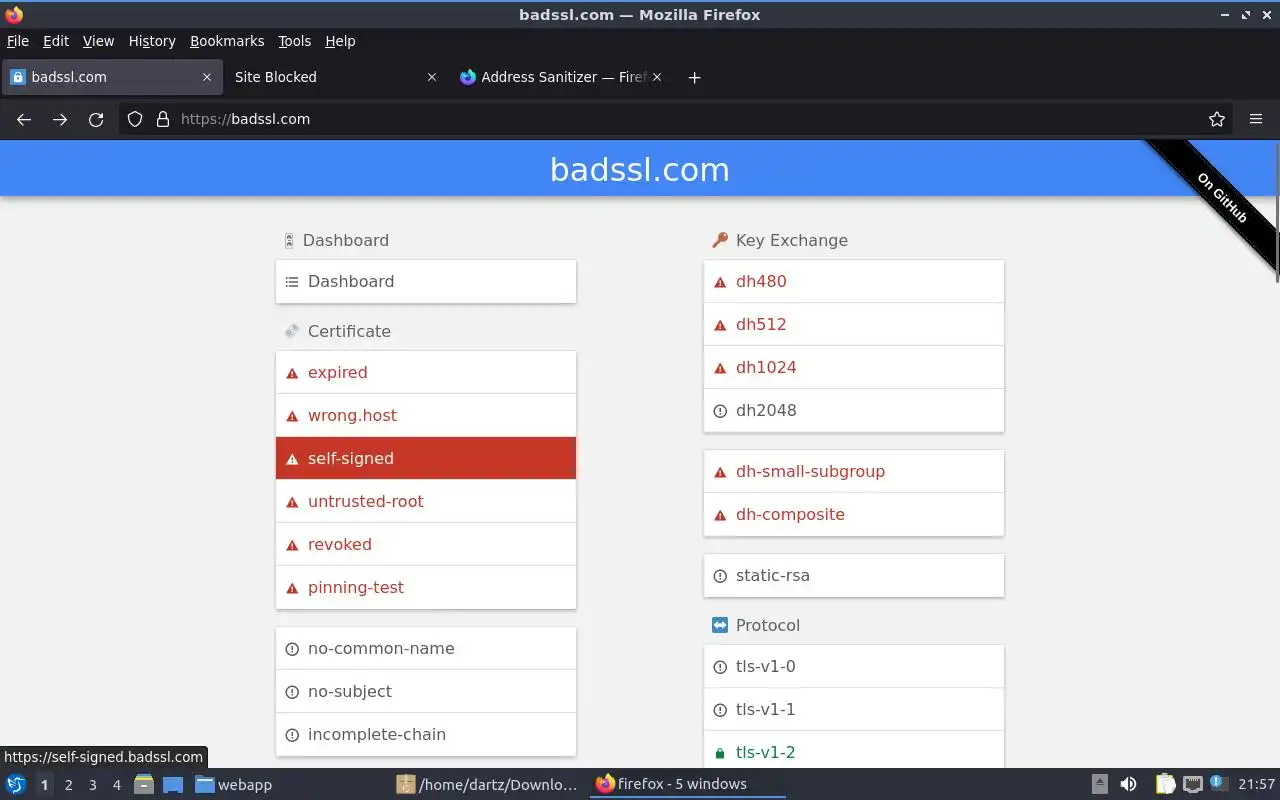Image resolution: width=1280 pixels, height=800 pixels.
Task: Open the pinning-test link
Action: click(x=426, y=588)
